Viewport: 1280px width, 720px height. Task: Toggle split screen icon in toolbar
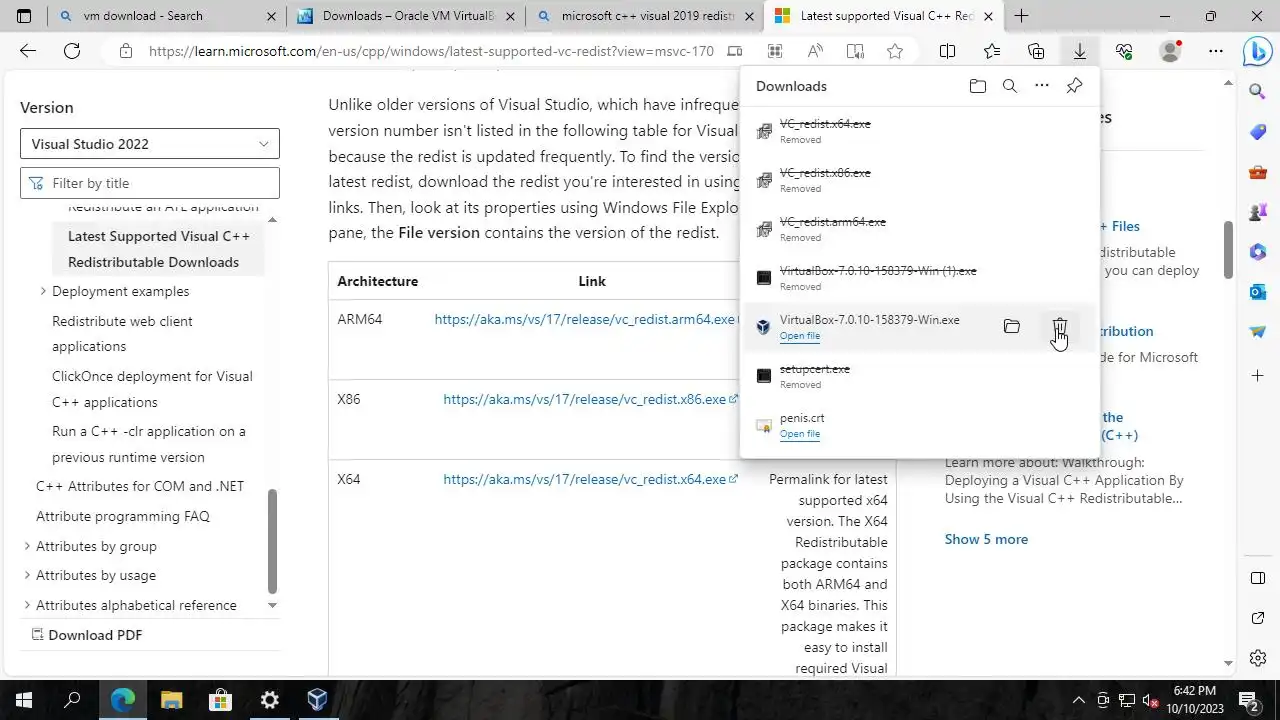point(948,51)
